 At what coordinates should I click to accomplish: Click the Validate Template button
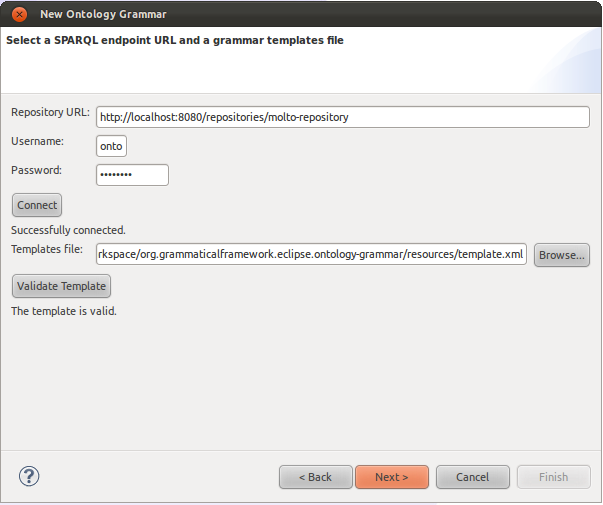tap(62, 286)
